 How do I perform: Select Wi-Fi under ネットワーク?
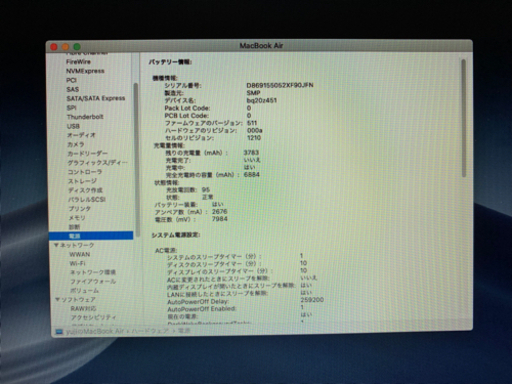[77, 263]
